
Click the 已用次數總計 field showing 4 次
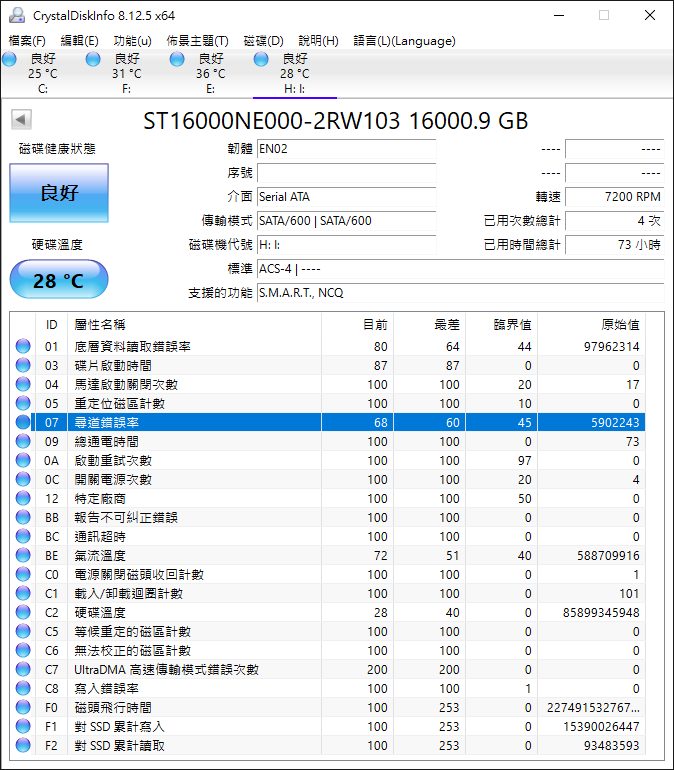615,221
